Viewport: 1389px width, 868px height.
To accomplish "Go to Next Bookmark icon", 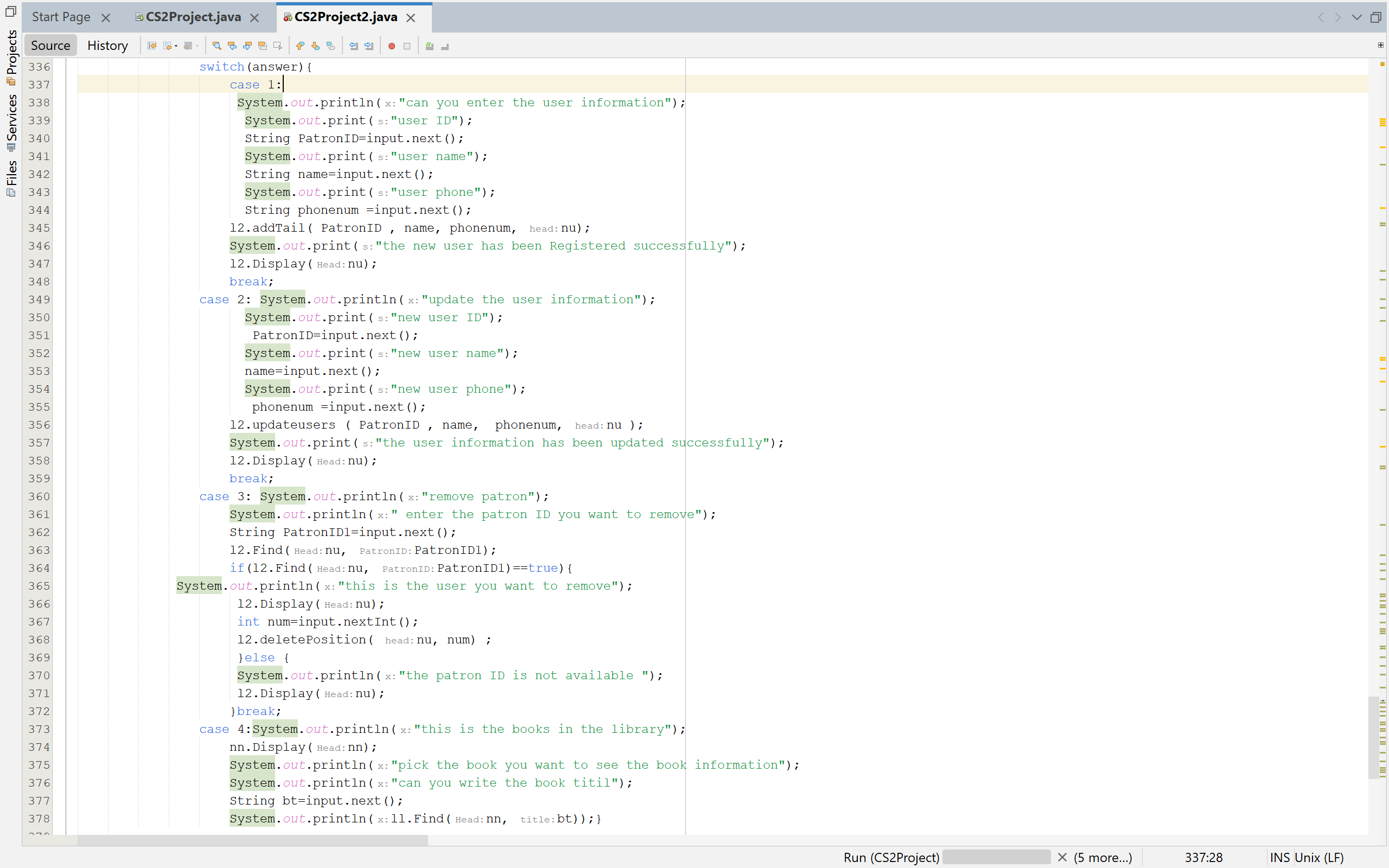I will click(315, 46).
